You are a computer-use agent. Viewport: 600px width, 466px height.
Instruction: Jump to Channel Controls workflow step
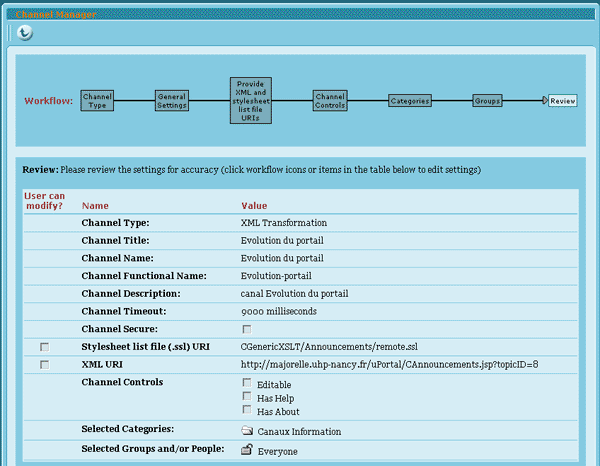pos(329,101)
